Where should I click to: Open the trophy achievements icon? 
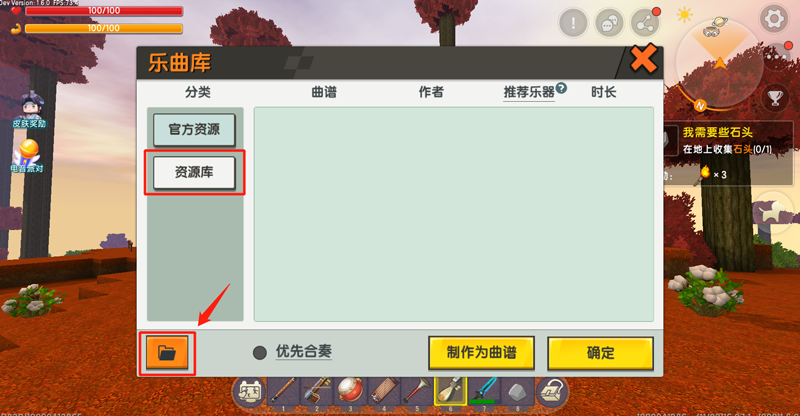tap(775, 98)
